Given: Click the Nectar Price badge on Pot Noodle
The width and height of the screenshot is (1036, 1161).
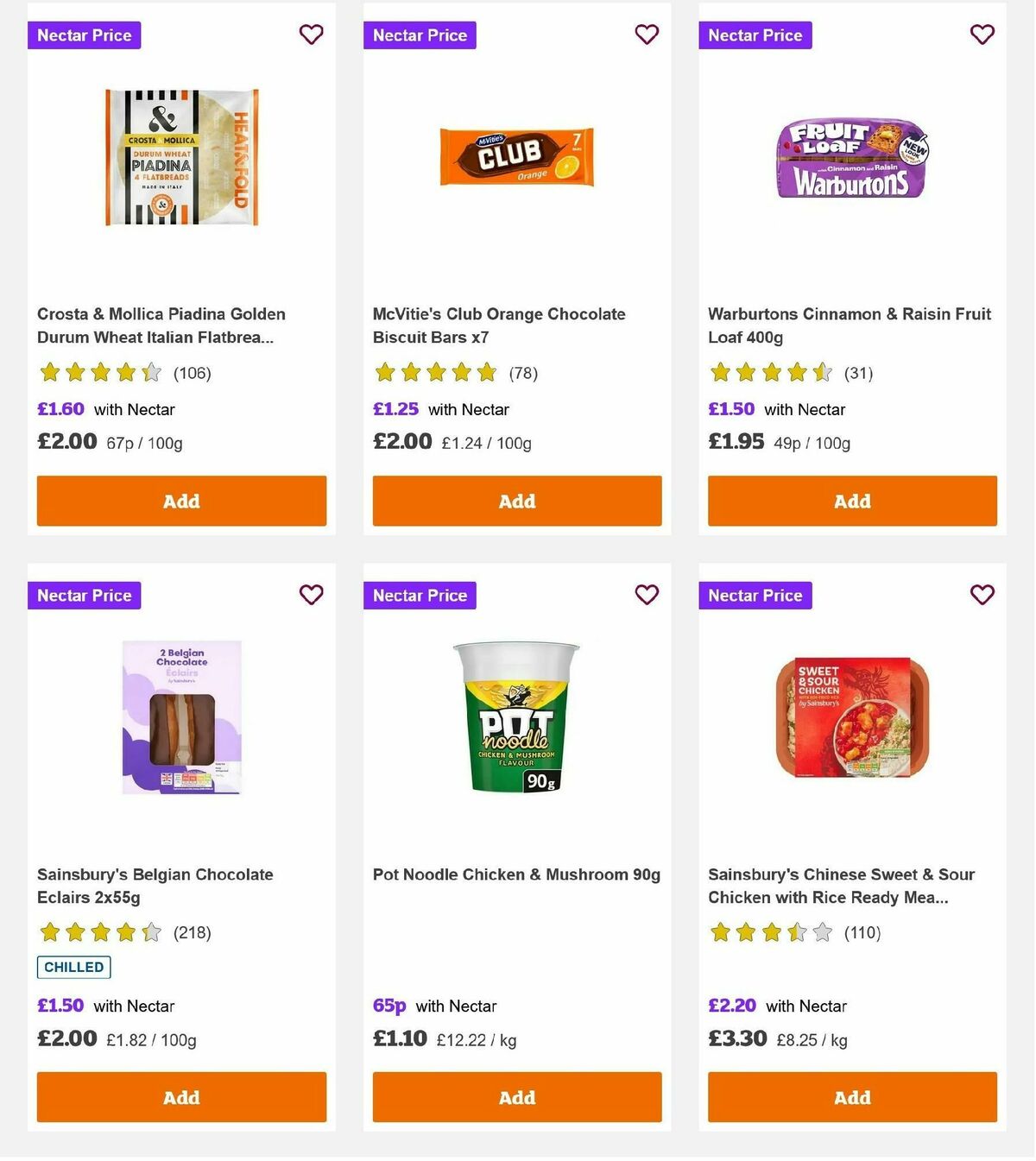Looking at the screenshot, I should tap(420, 595).
